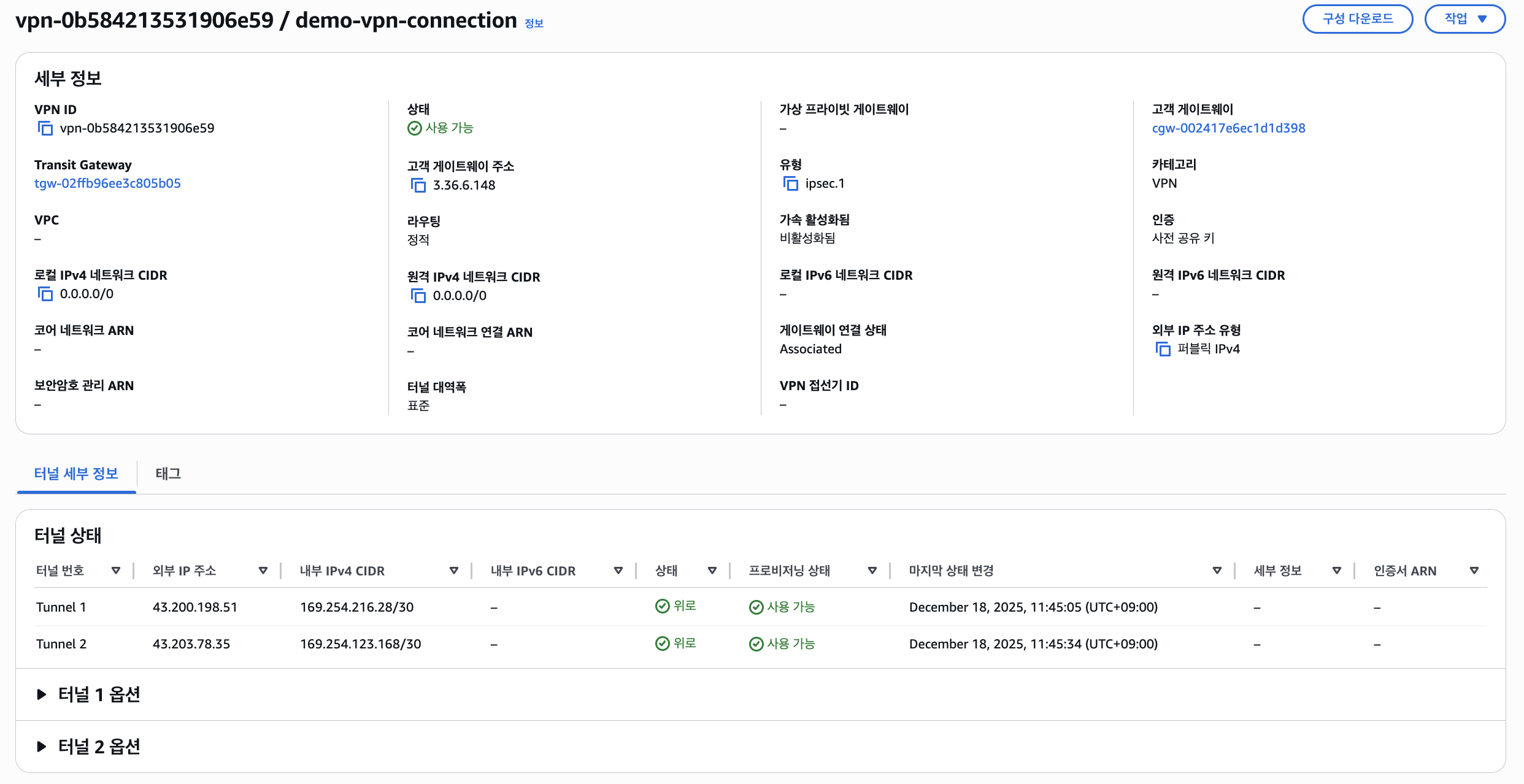Sort by 내부 IPv4 CIDR column
The height and width of the screenshot is (784, 1524).
pyautogui.click(x=453, y=571)
